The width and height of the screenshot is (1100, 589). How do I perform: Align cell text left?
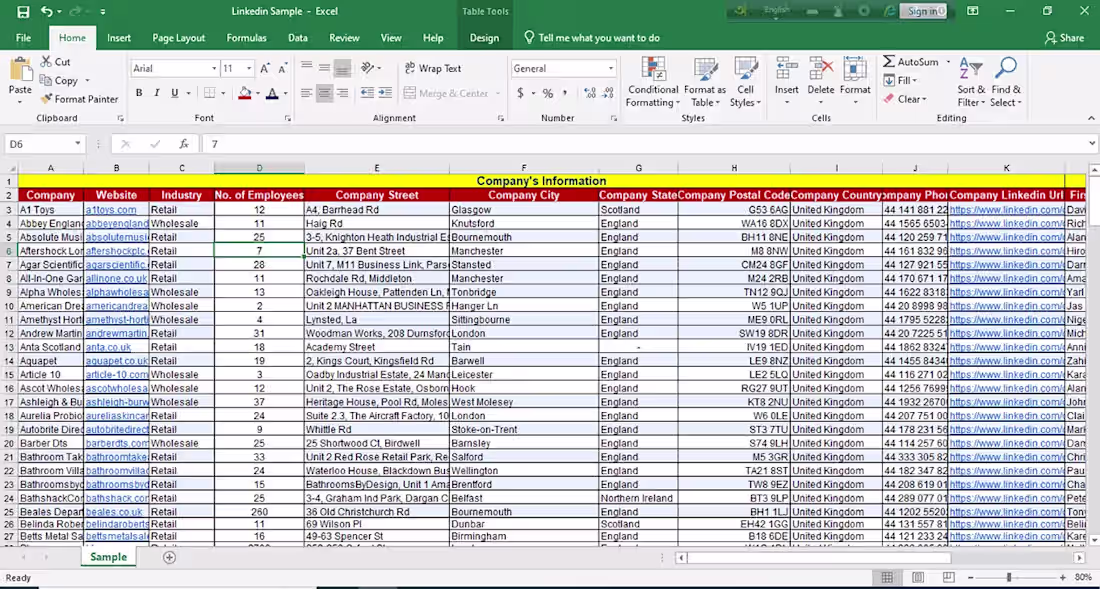(307, 93)
